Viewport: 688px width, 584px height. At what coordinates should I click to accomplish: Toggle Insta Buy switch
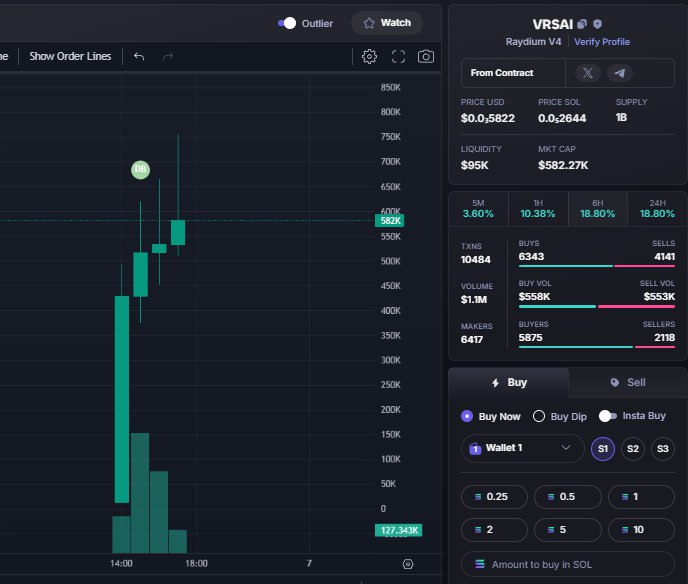608,416
